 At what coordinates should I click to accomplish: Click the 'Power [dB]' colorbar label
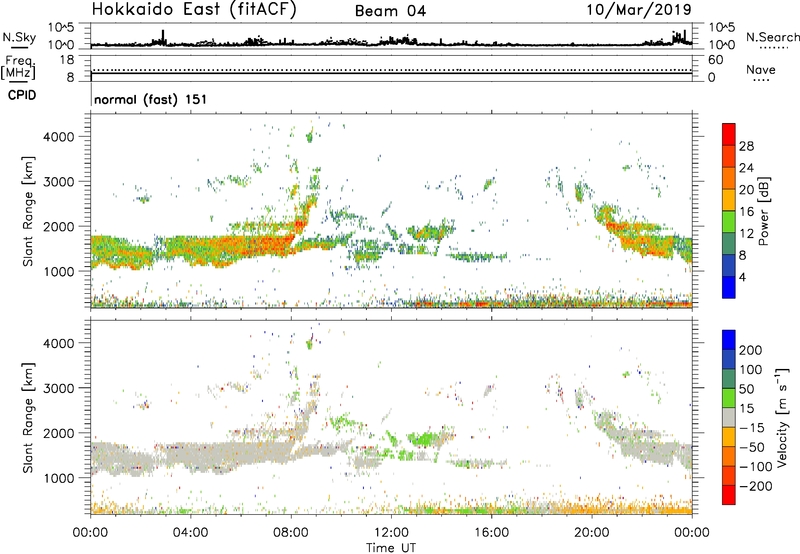(763, 211)
